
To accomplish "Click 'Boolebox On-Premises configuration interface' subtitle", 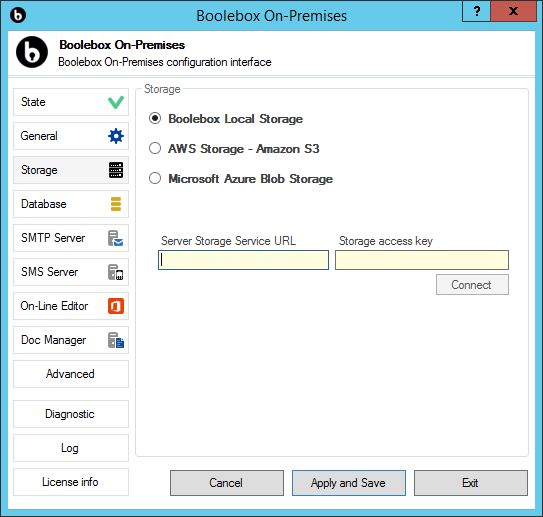I will (x=164, y=62).
